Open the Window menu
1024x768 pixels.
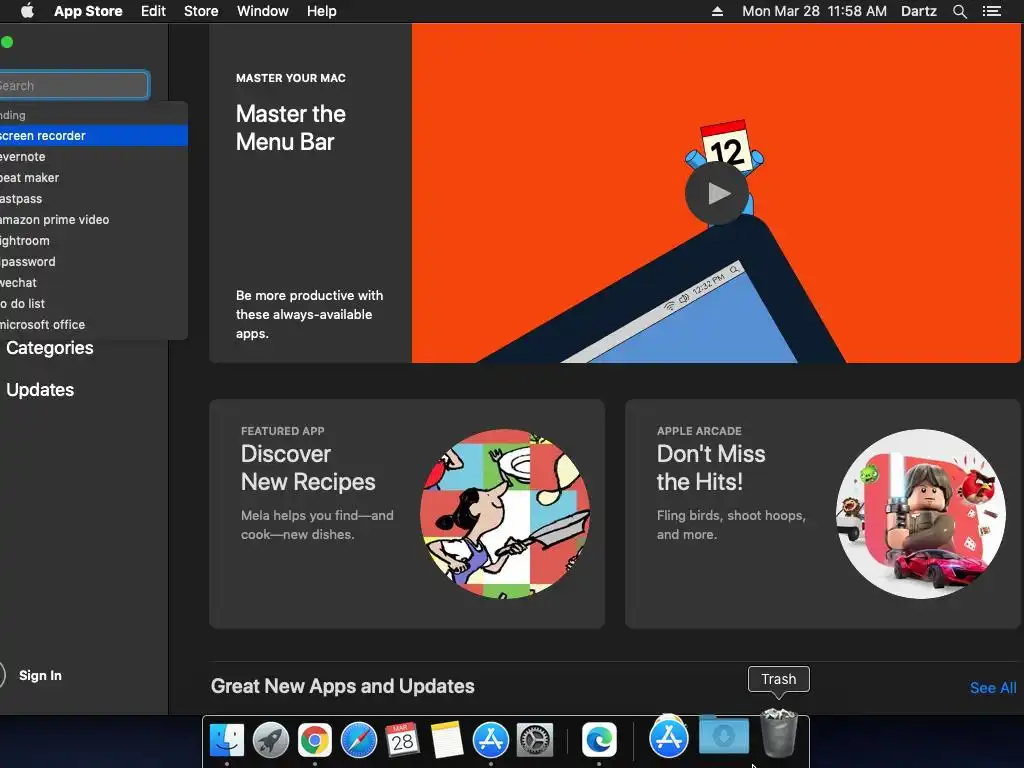click(263, 11)
